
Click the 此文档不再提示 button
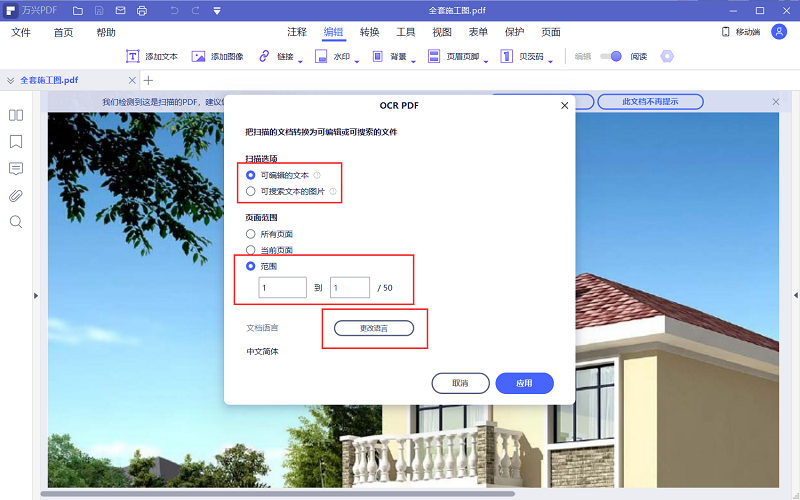click(x=651, y=102)
